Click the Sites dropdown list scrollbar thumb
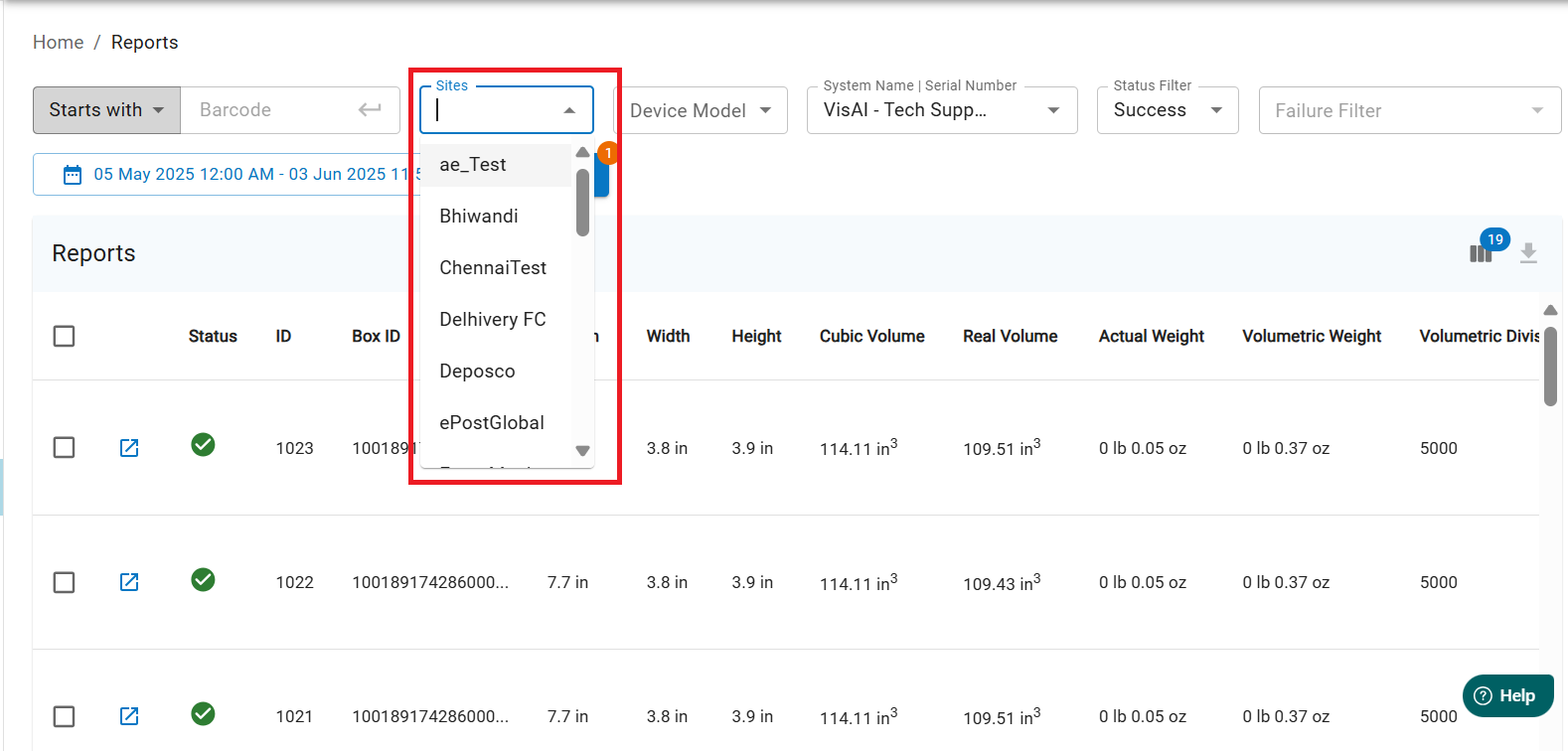This screenshot has width=1568, height=751. 583,203
